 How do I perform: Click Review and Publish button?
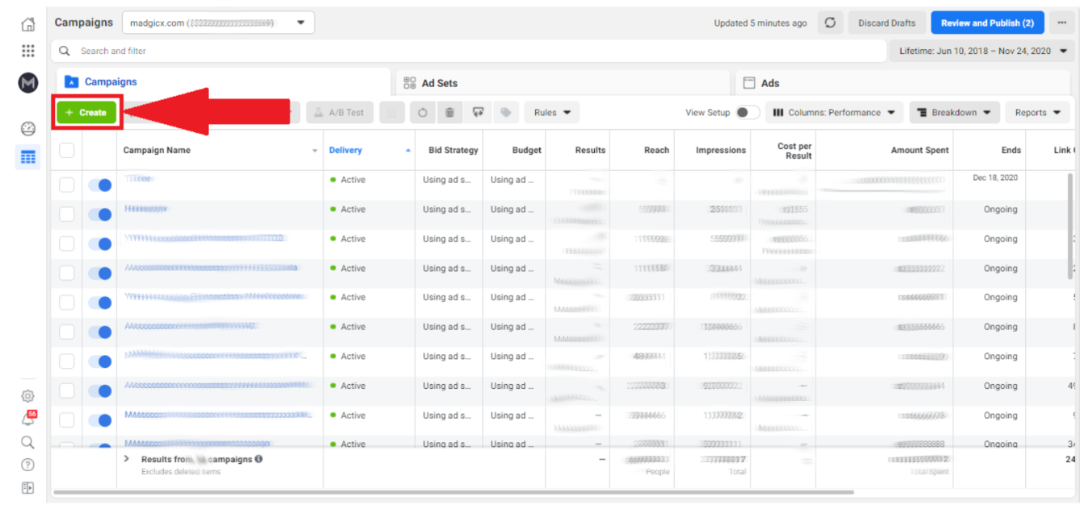pyautogui.click(x=987, y=23)
